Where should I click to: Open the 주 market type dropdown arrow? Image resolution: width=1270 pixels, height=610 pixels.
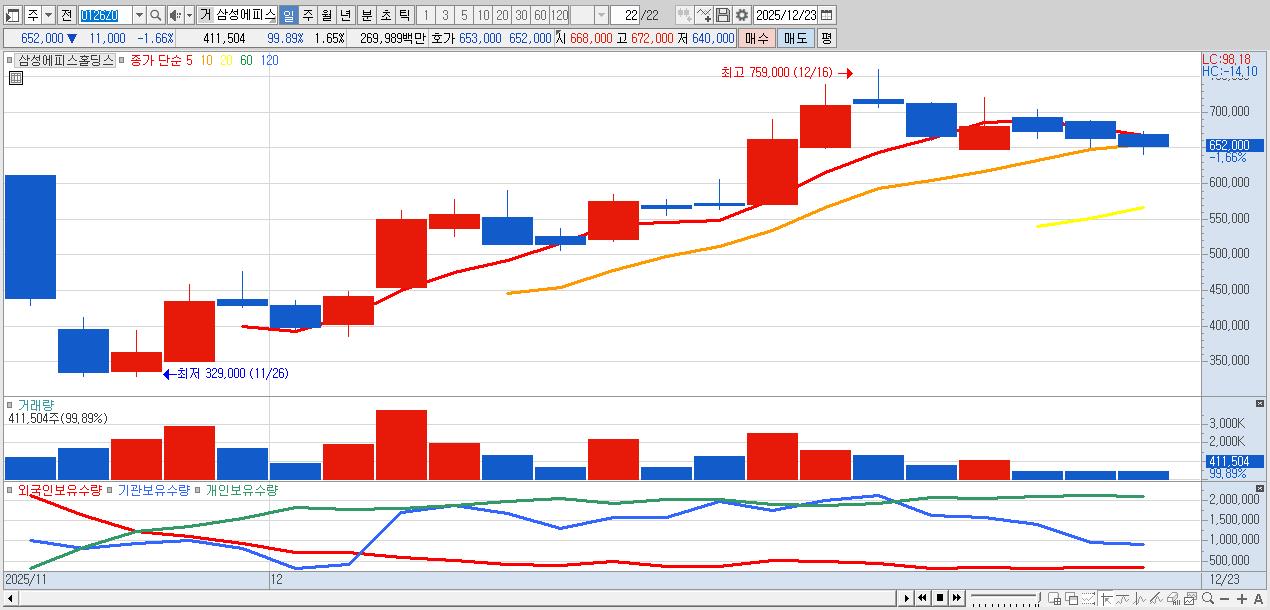pos(48,15)
